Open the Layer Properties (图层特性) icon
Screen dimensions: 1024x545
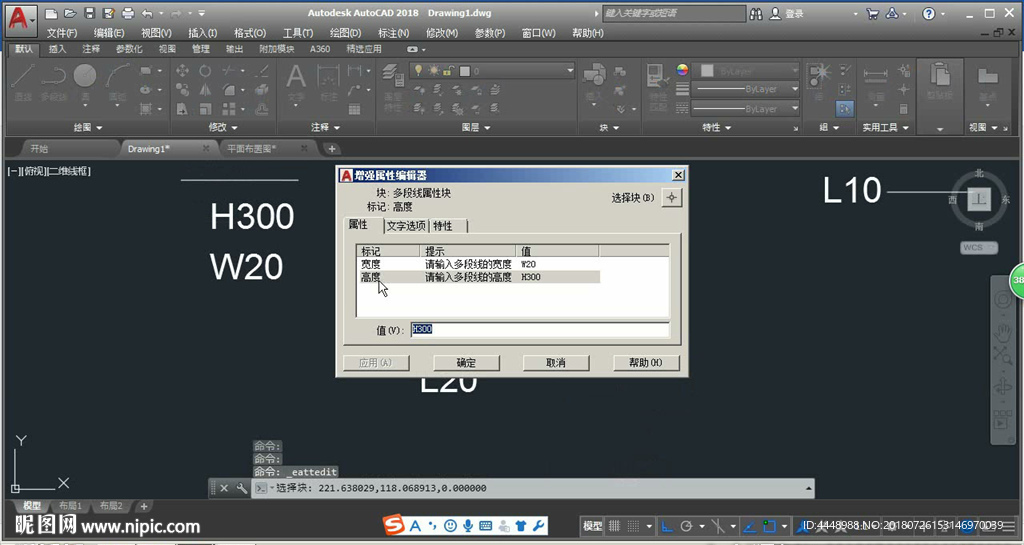click(x=392, y=88)
